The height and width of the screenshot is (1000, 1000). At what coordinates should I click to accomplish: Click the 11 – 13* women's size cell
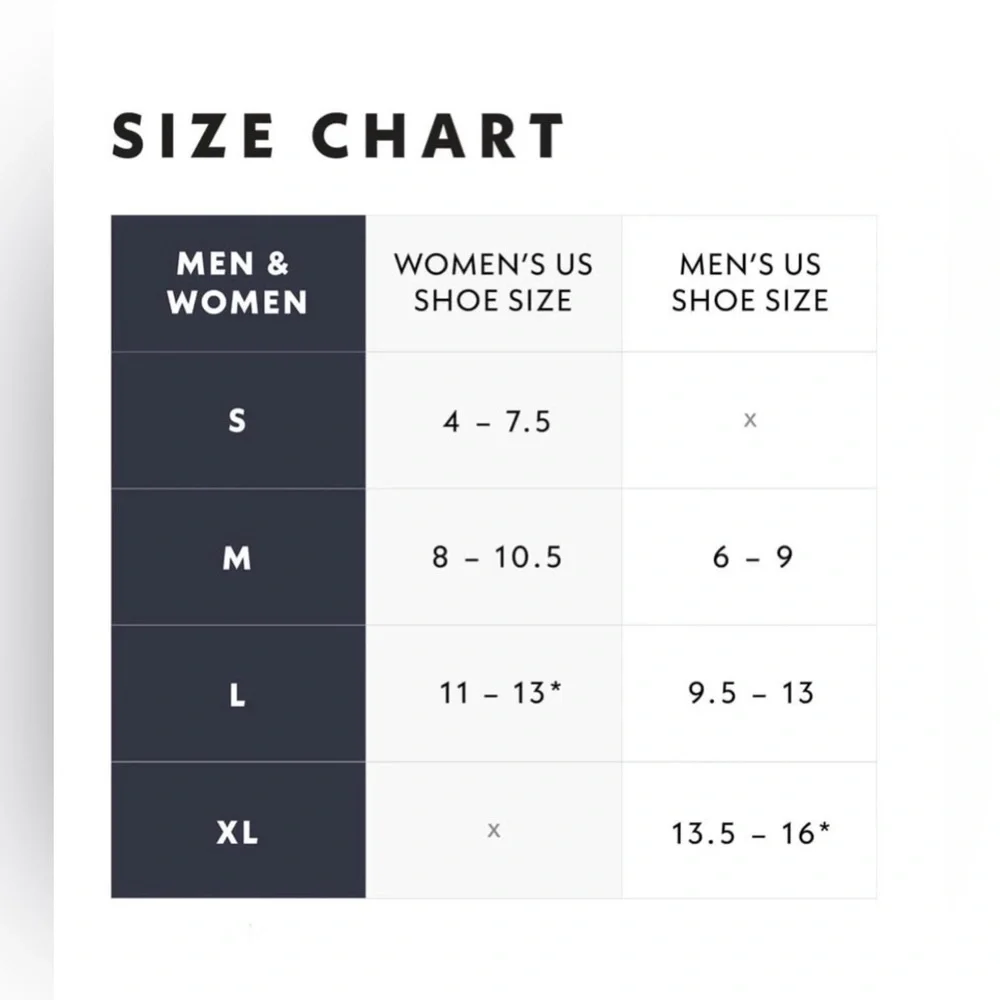[494, 694]
